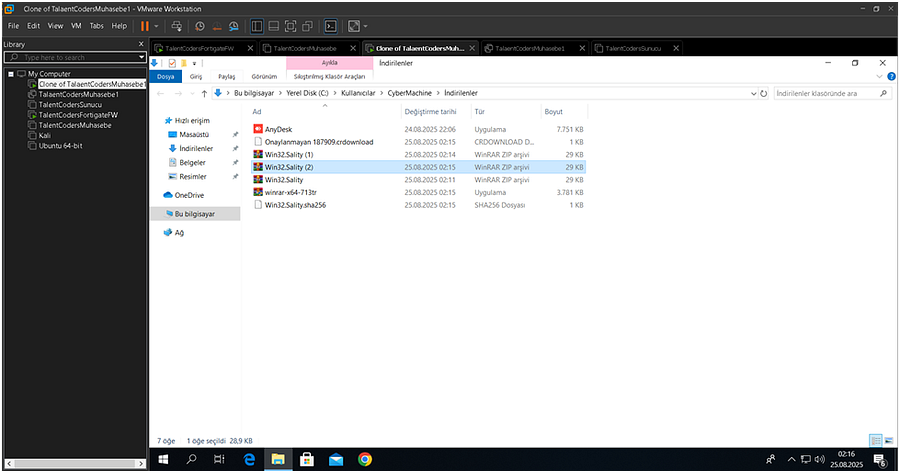
Task: Switch to the TalentCodersSunucu tab
Action: 633,48
